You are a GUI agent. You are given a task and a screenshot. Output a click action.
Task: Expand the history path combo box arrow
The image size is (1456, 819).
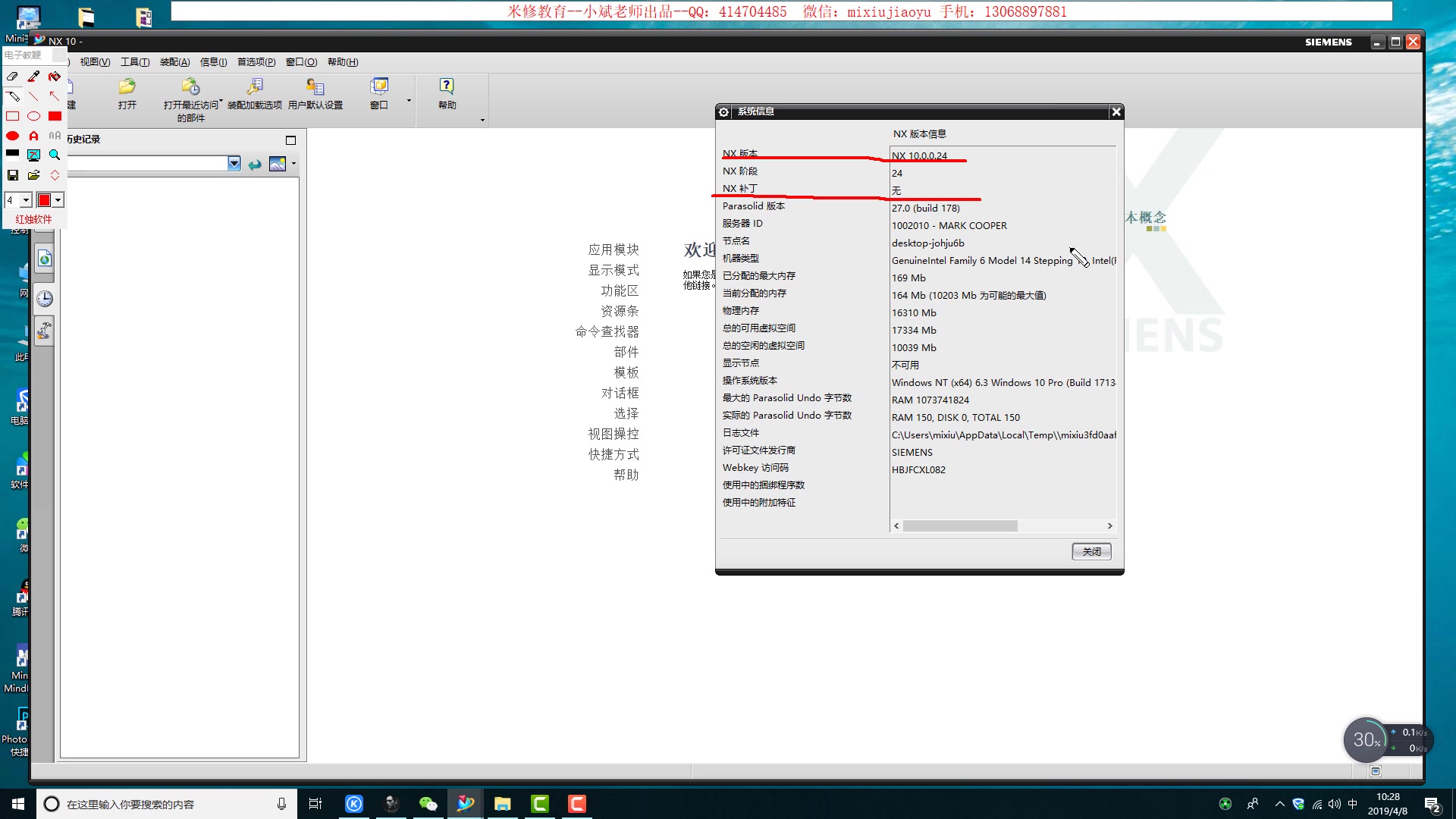tap(234, 164)
